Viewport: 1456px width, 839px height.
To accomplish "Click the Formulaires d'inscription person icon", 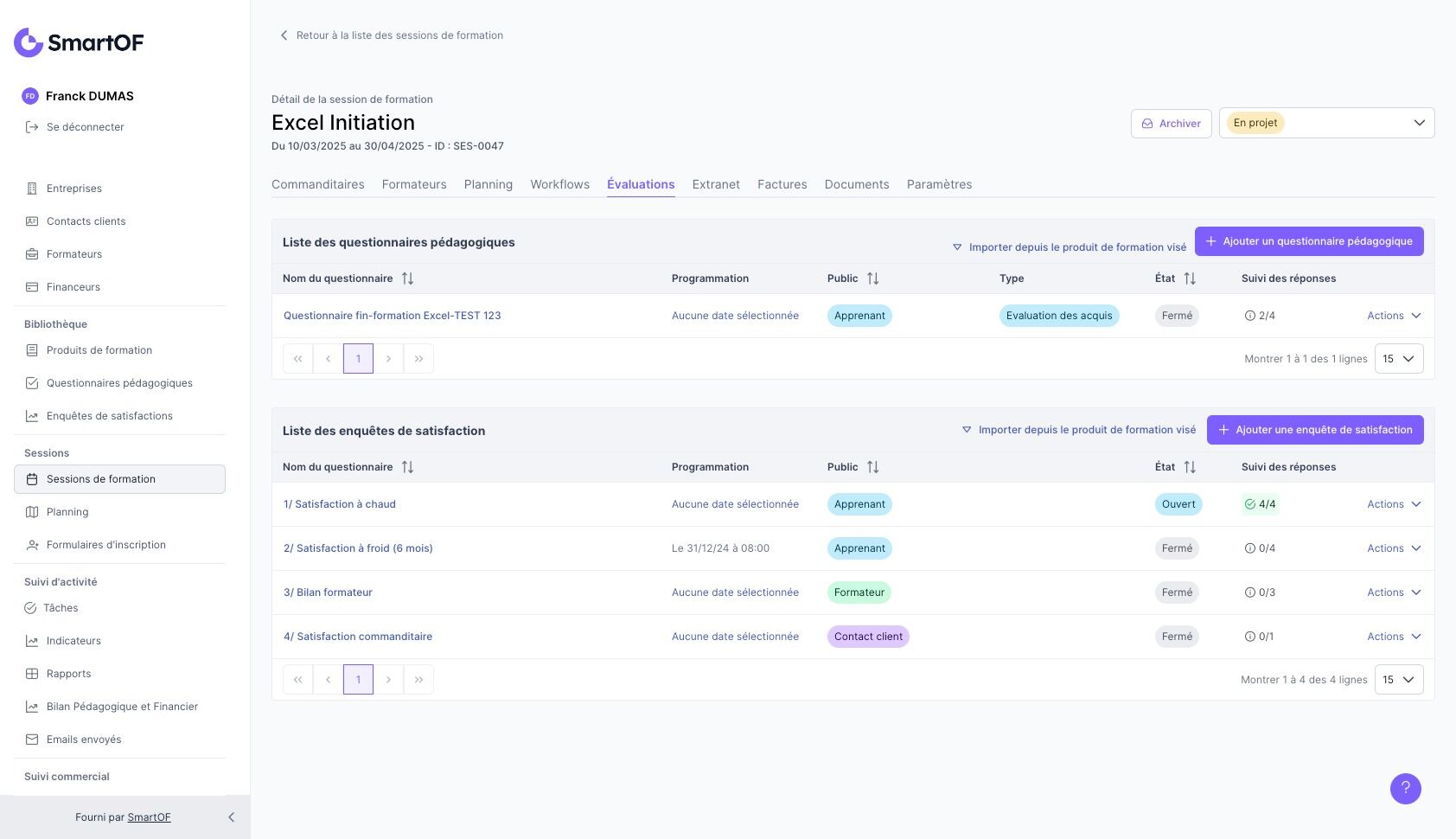I will coord(32,545).
